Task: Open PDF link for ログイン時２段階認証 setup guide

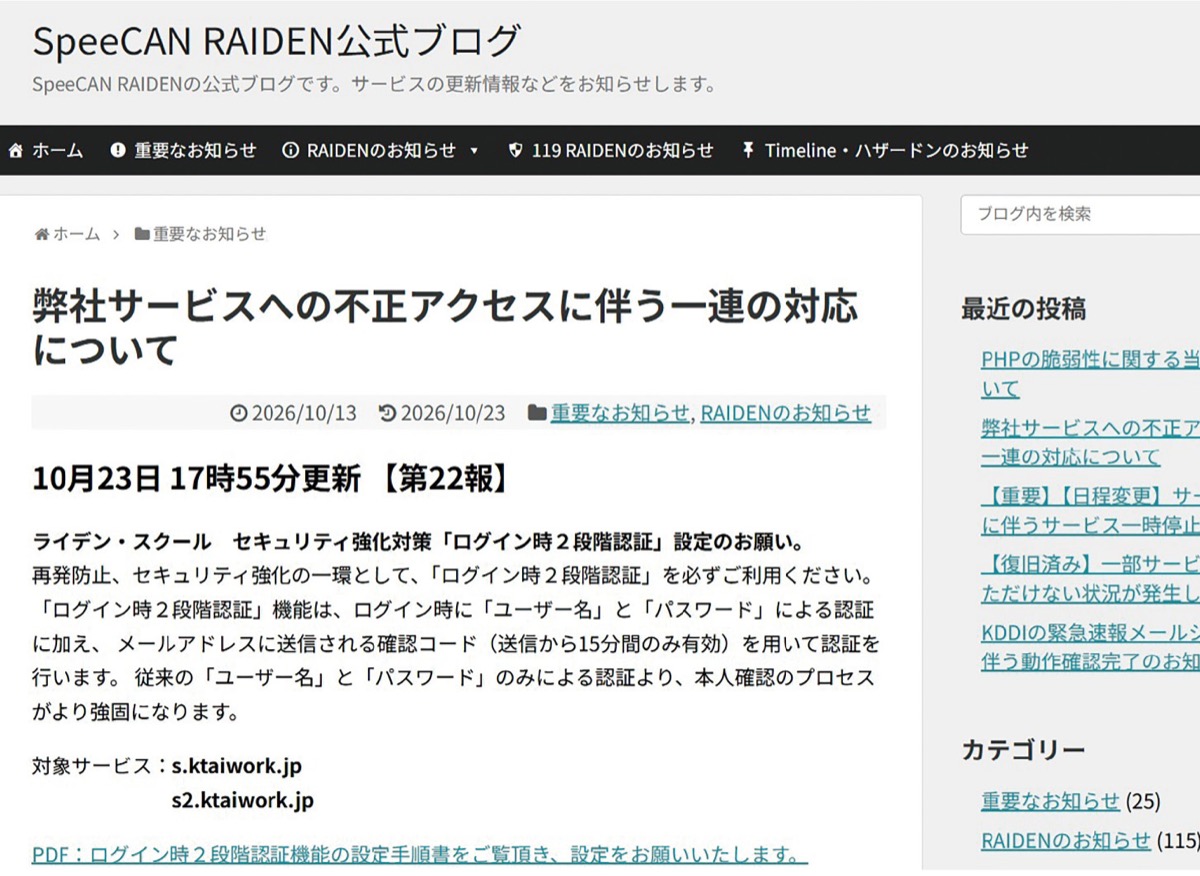Action: tap(420, 855)
